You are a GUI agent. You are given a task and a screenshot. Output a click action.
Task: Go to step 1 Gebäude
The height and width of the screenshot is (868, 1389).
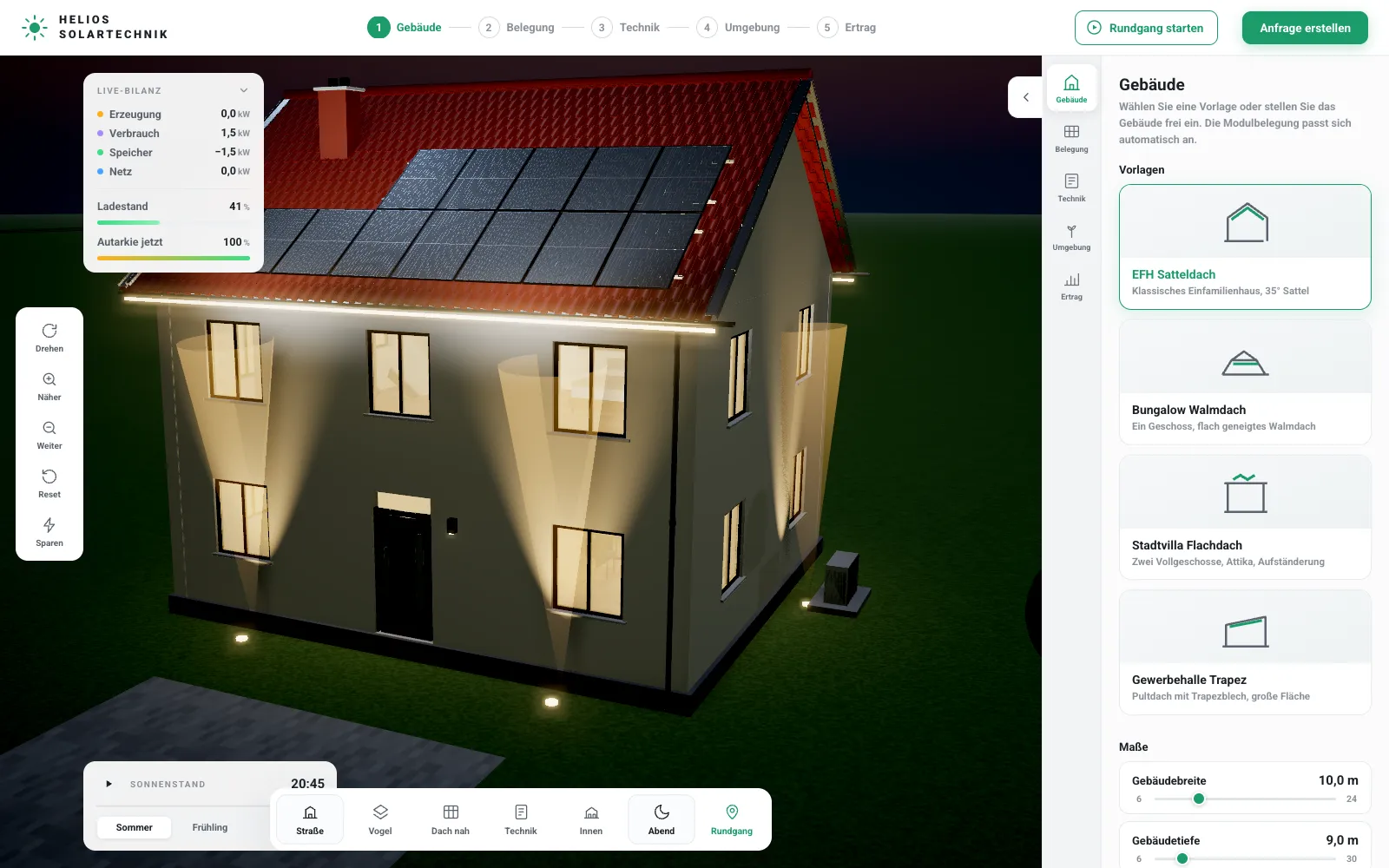coord(405,28)
